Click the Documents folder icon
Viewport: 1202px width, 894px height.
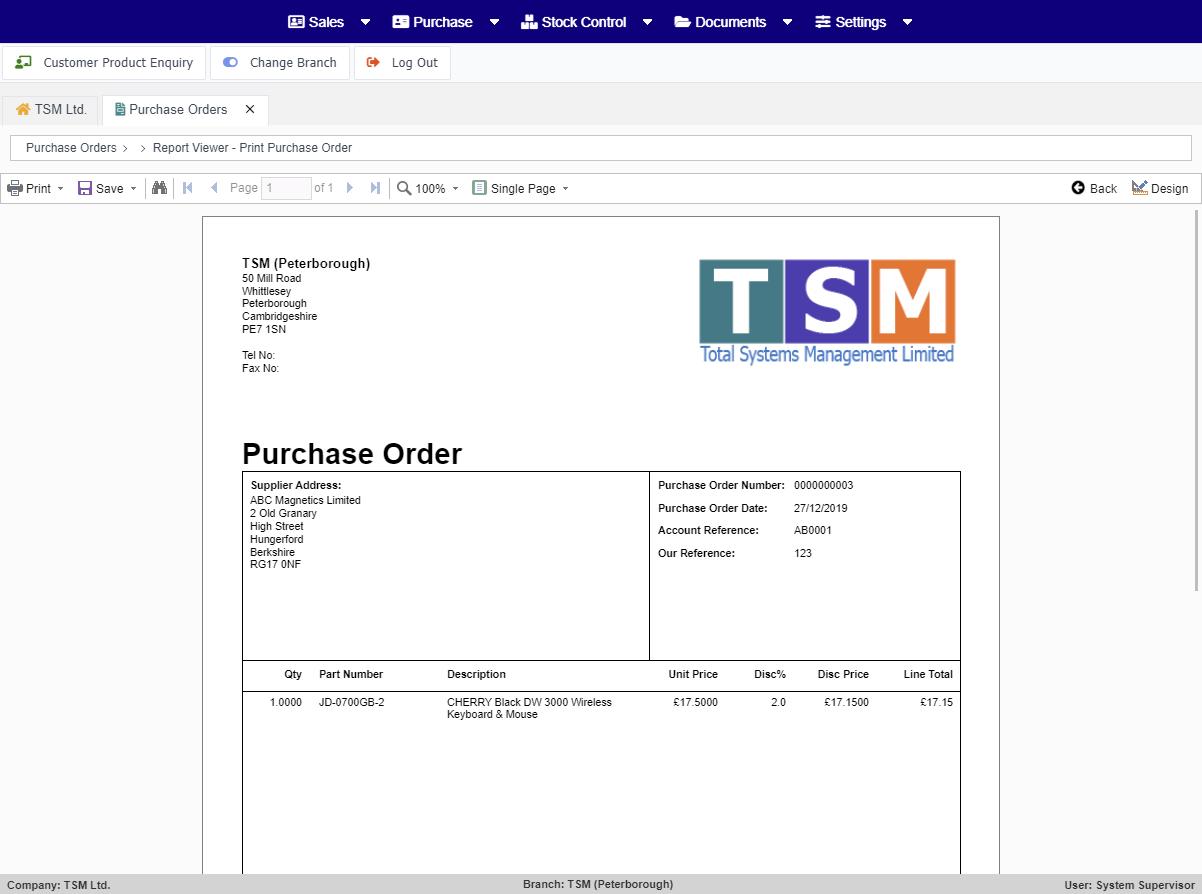click(682, 22)
